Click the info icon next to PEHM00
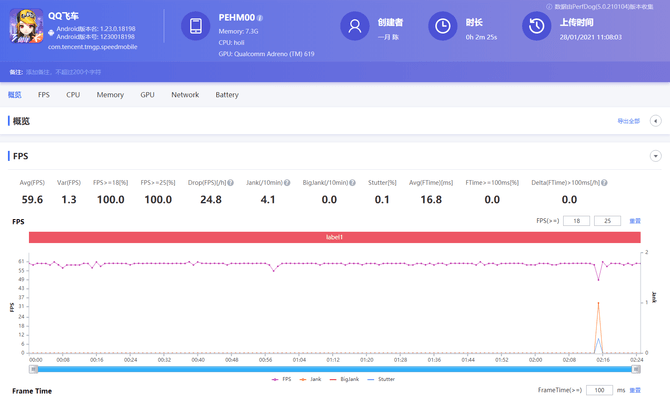670x396 pixels. coord(260,18)
